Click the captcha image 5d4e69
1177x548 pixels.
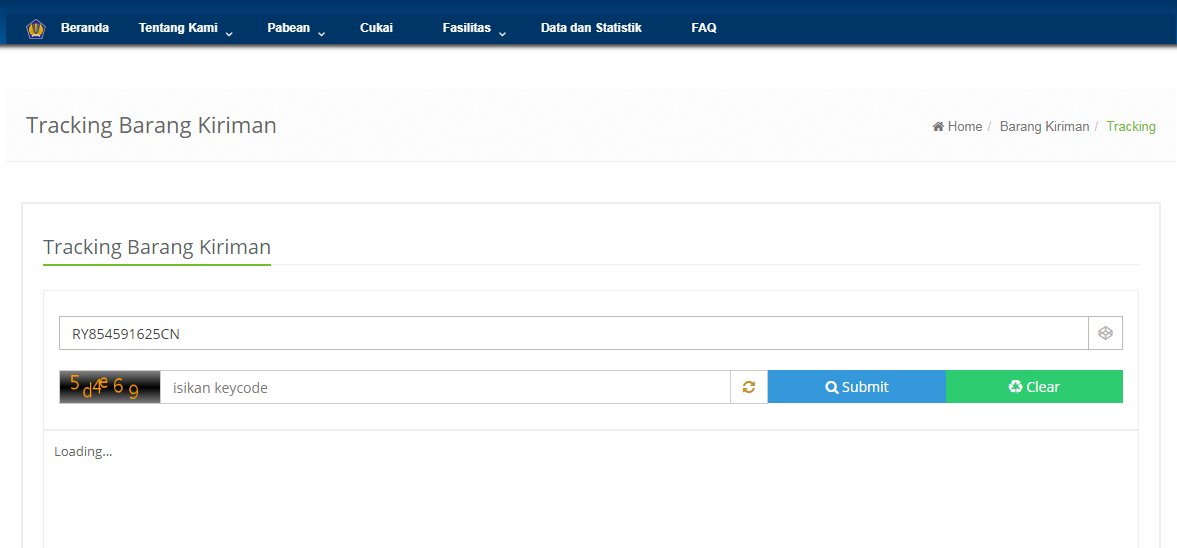pos(110,387)
